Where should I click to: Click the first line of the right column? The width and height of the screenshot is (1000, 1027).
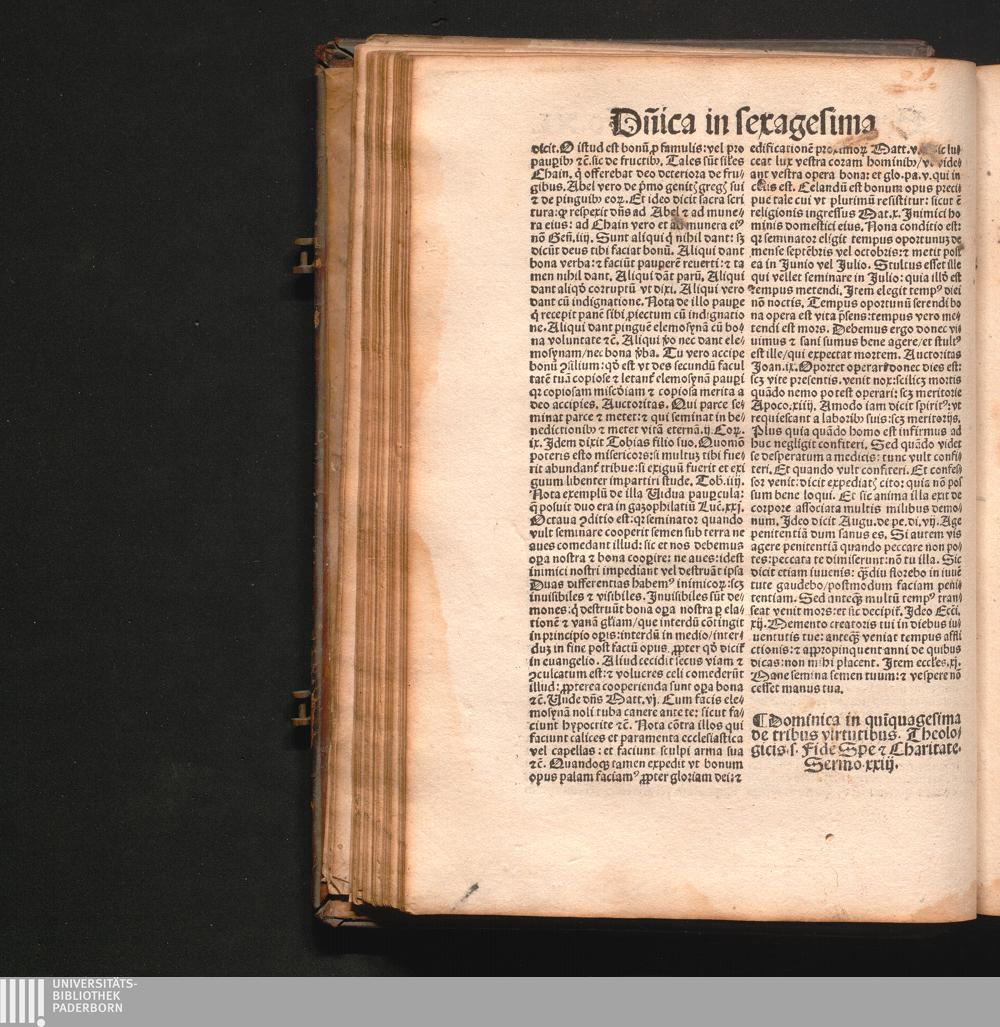tap(856, 147)
